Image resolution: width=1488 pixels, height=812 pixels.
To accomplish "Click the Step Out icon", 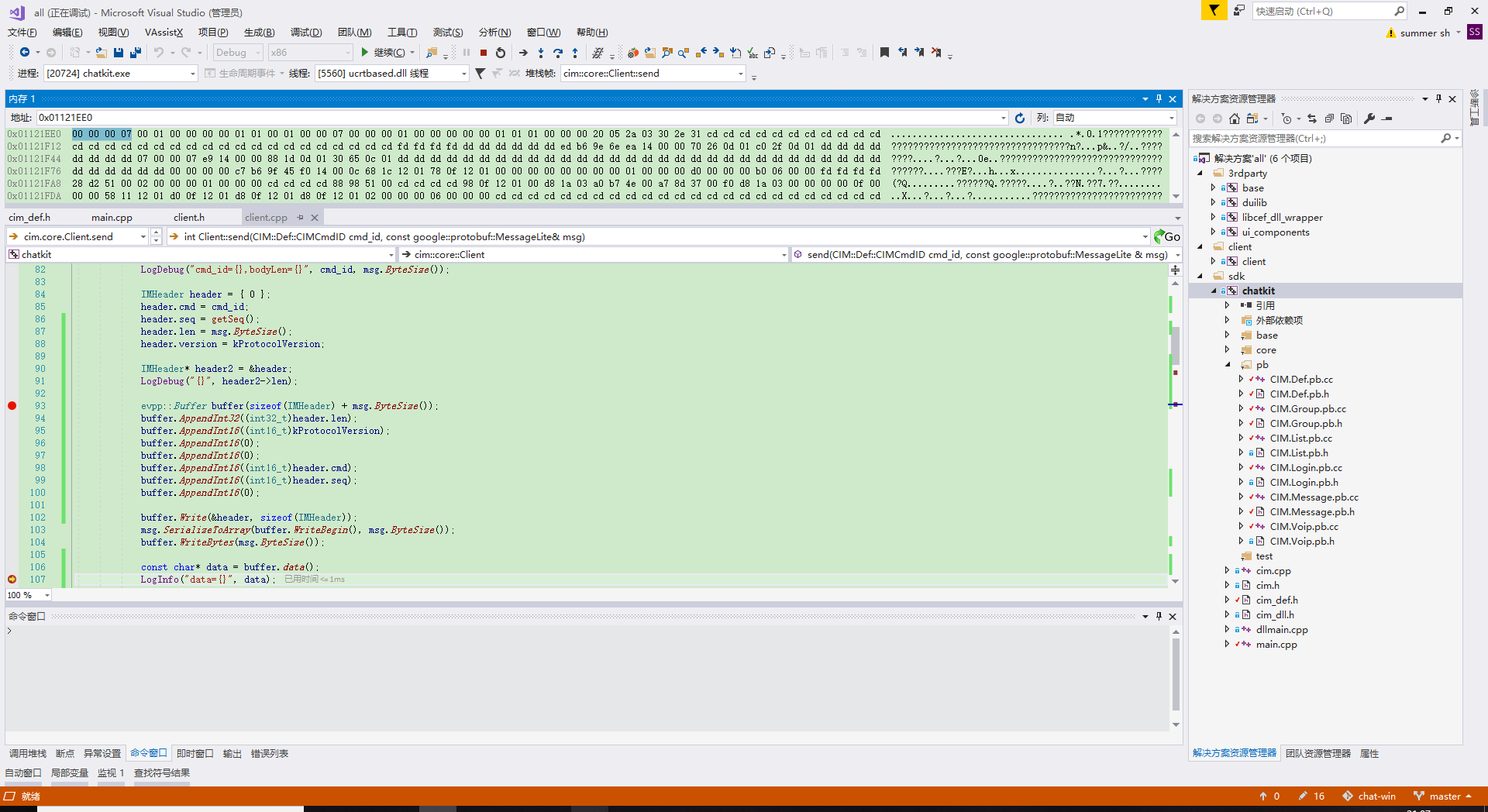I will (x=575, y=53).
